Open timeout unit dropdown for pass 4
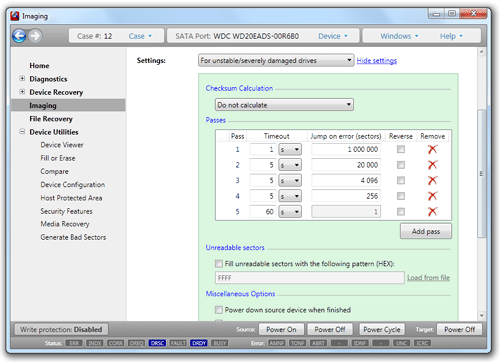 tap(290, 196)
